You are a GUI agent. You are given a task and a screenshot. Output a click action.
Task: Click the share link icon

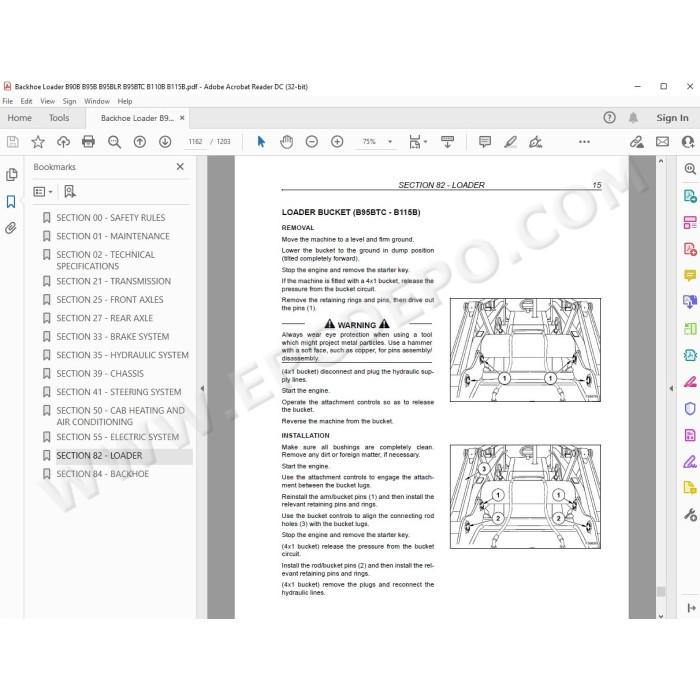point(637,142)
